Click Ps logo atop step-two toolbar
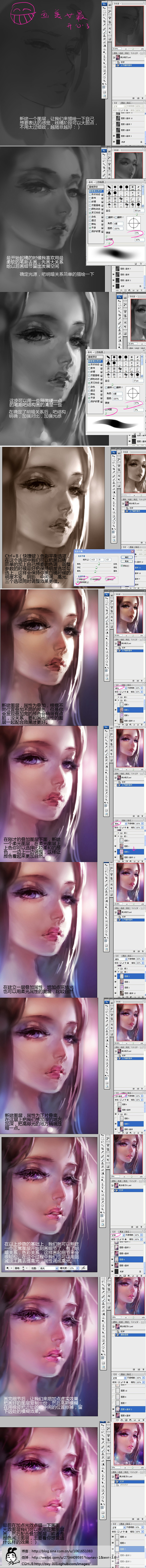 tap(104, 151)
